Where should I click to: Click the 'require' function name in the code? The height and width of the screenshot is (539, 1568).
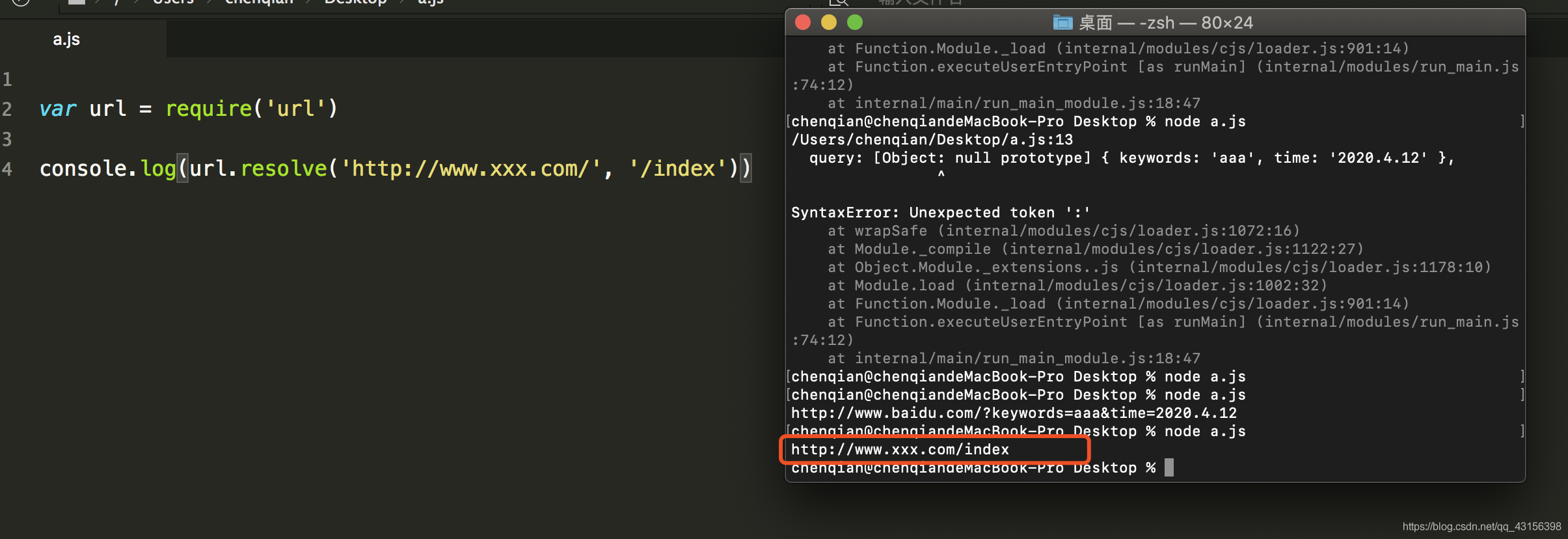pyautogui.click(x=209, y=109)
